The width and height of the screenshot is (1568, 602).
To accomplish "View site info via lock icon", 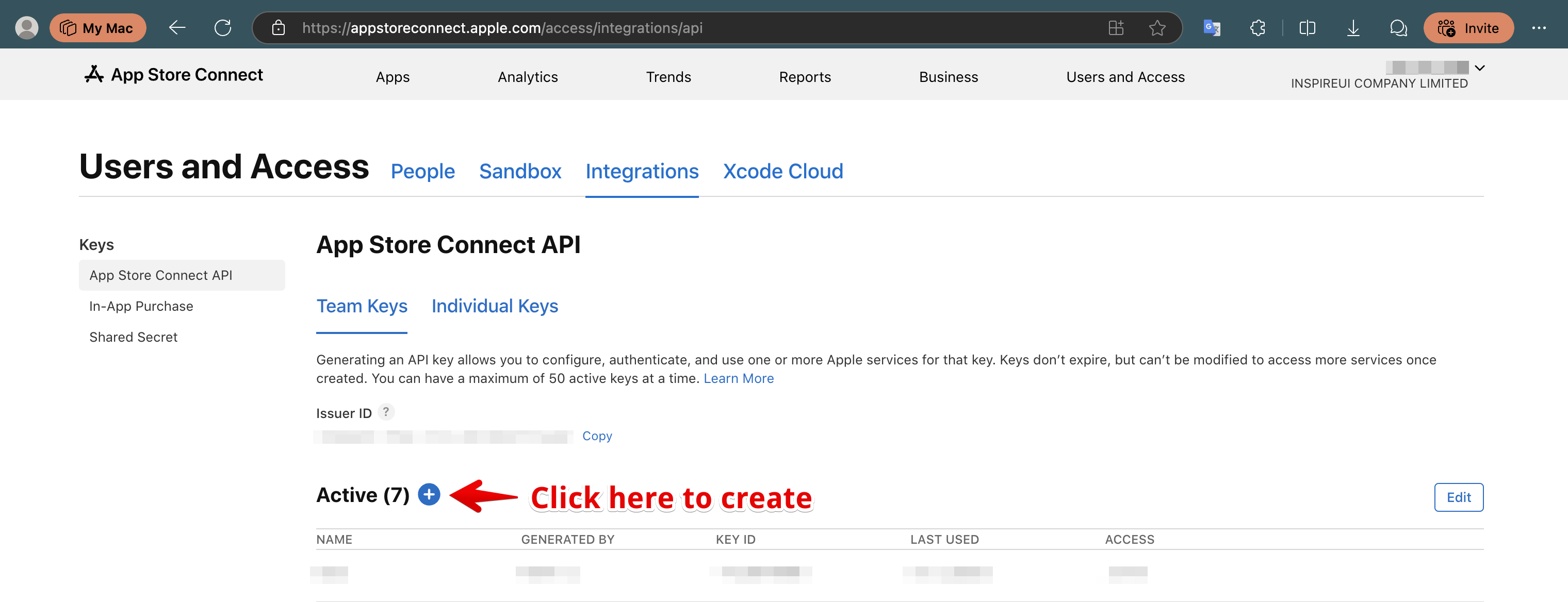I will tap(278, 28).
